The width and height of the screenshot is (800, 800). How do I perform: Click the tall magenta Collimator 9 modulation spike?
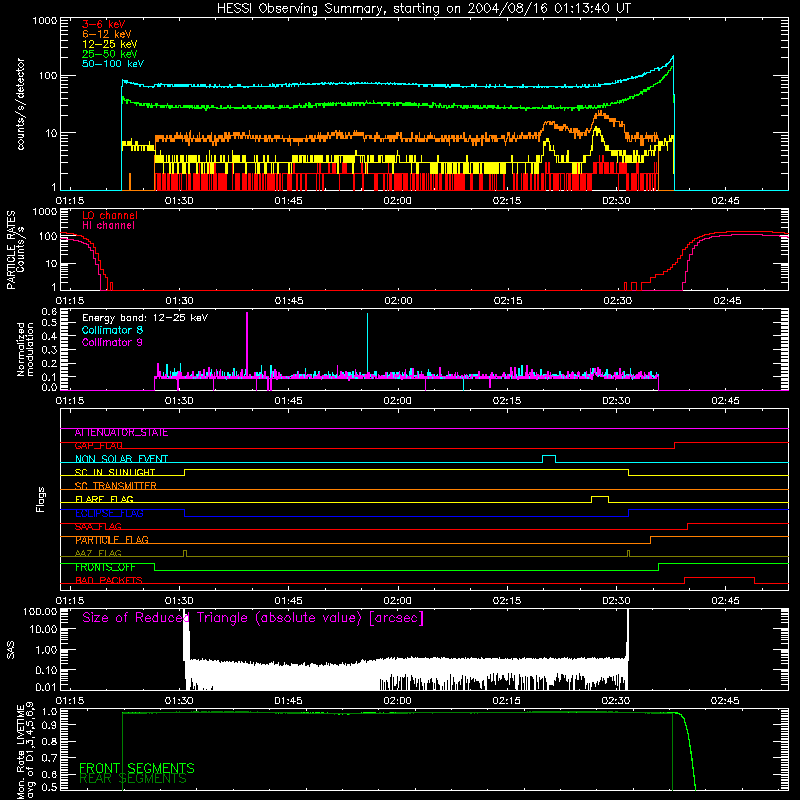(247, 344)
